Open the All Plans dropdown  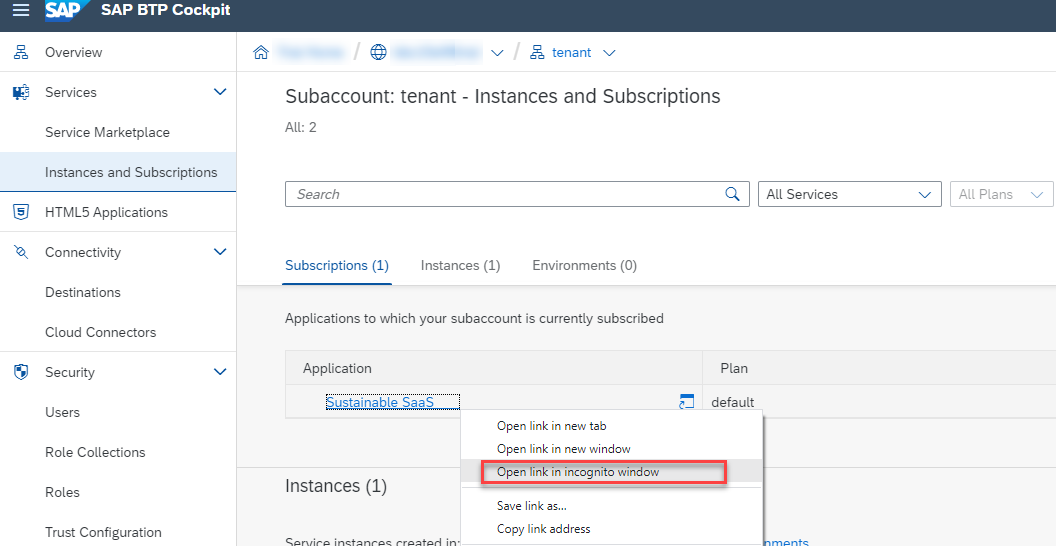tap(1001, 194)
